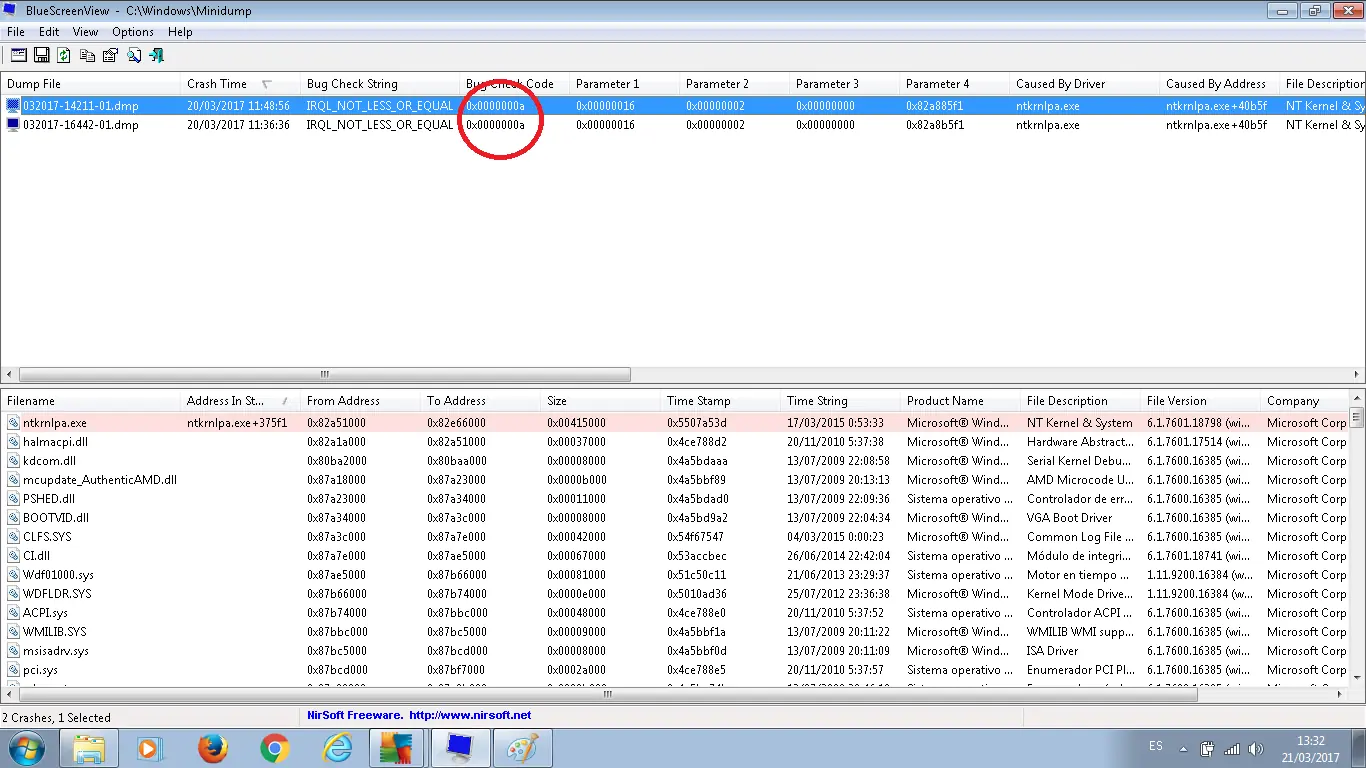Click the upper pane scrollbar left arrow
Screen dimensions: 1366x768
[x=9, y=375]
